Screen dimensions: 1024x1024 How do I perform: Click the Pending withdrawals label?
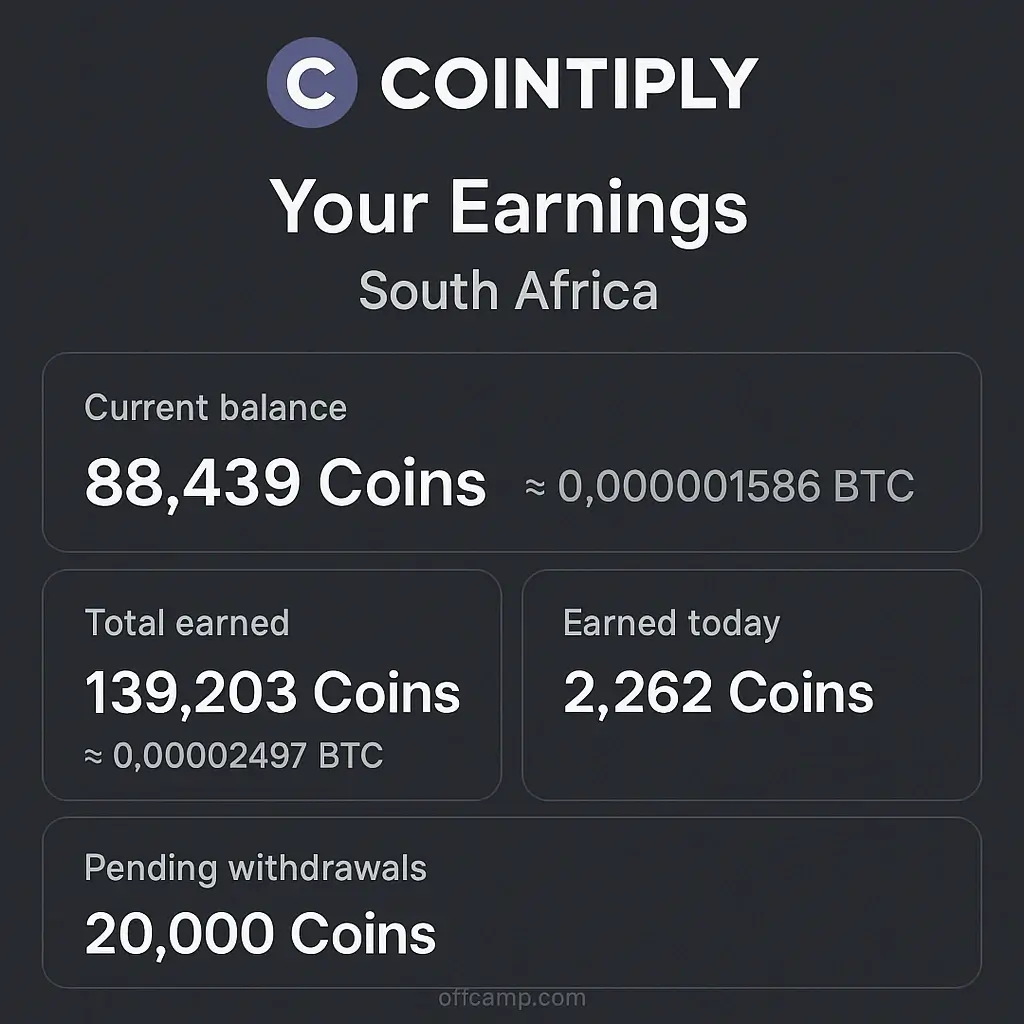pos(255,868)
